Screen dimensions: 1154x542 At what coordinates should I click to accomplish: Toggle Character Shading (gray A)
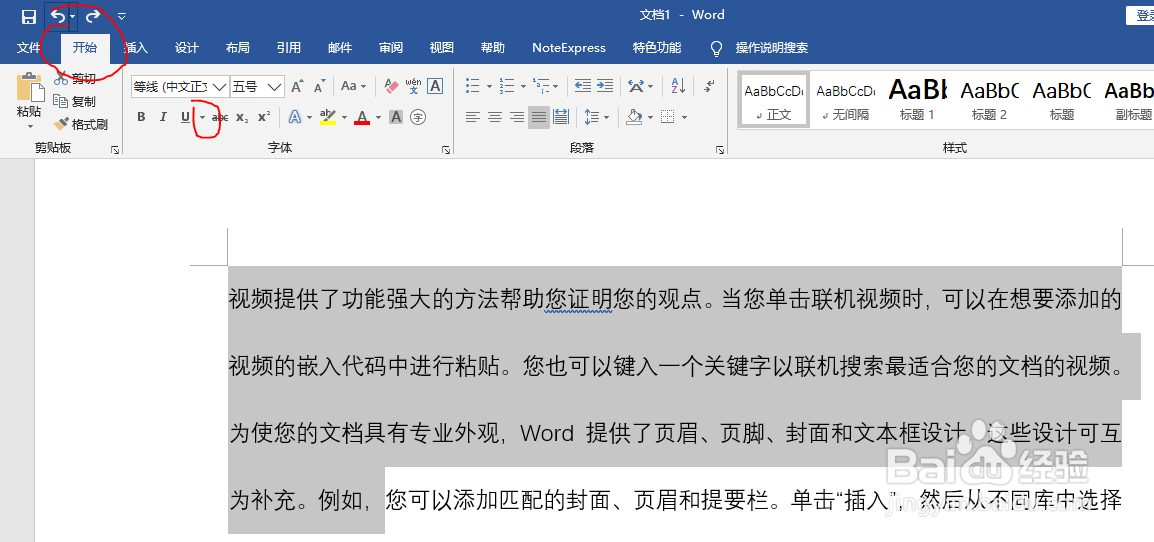(396, 117)
